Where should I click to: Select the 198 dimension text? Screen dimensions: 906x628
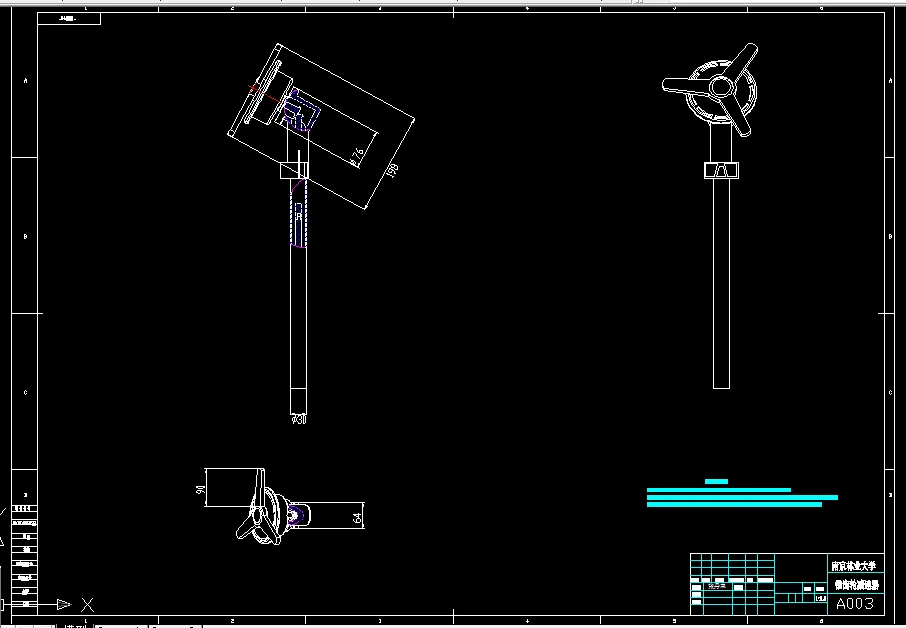tap(392, 170)
